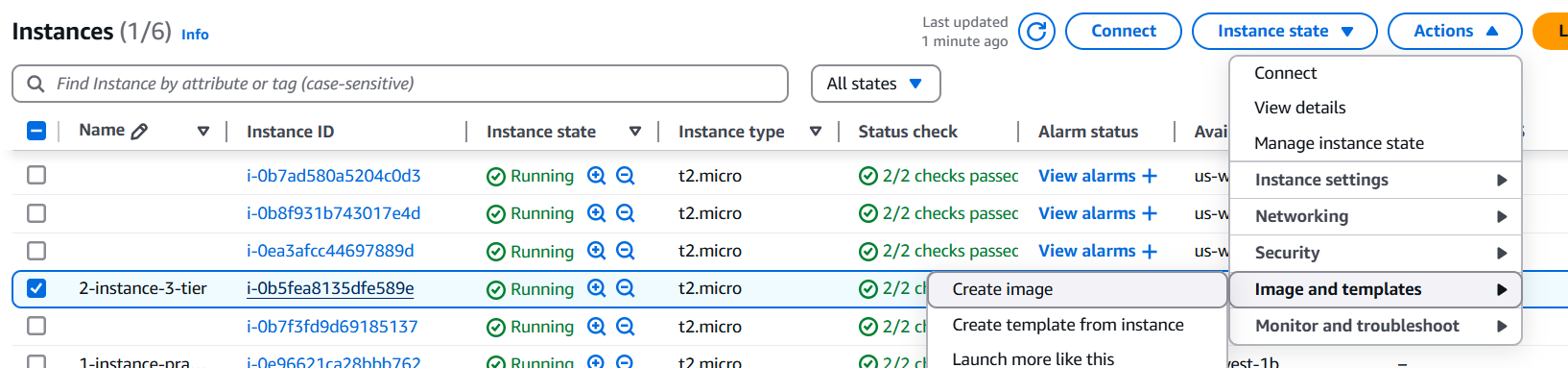Select checkbox for instance i-0b8f931b743017e4d
This screenshot has height=368, width=1568.
click(36, 213)
